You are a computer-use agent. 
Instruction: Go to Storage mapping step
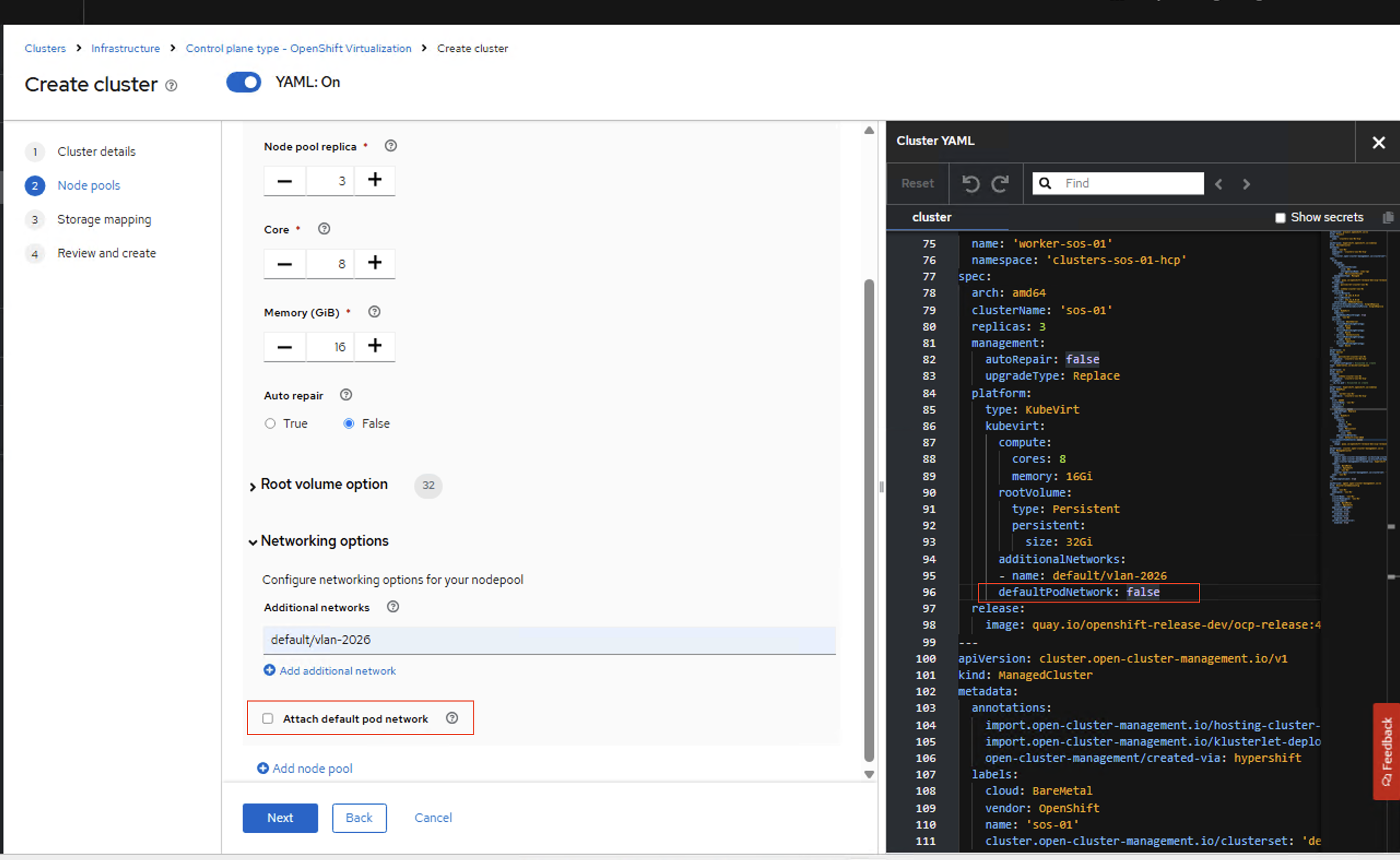[x=103, y=220]
